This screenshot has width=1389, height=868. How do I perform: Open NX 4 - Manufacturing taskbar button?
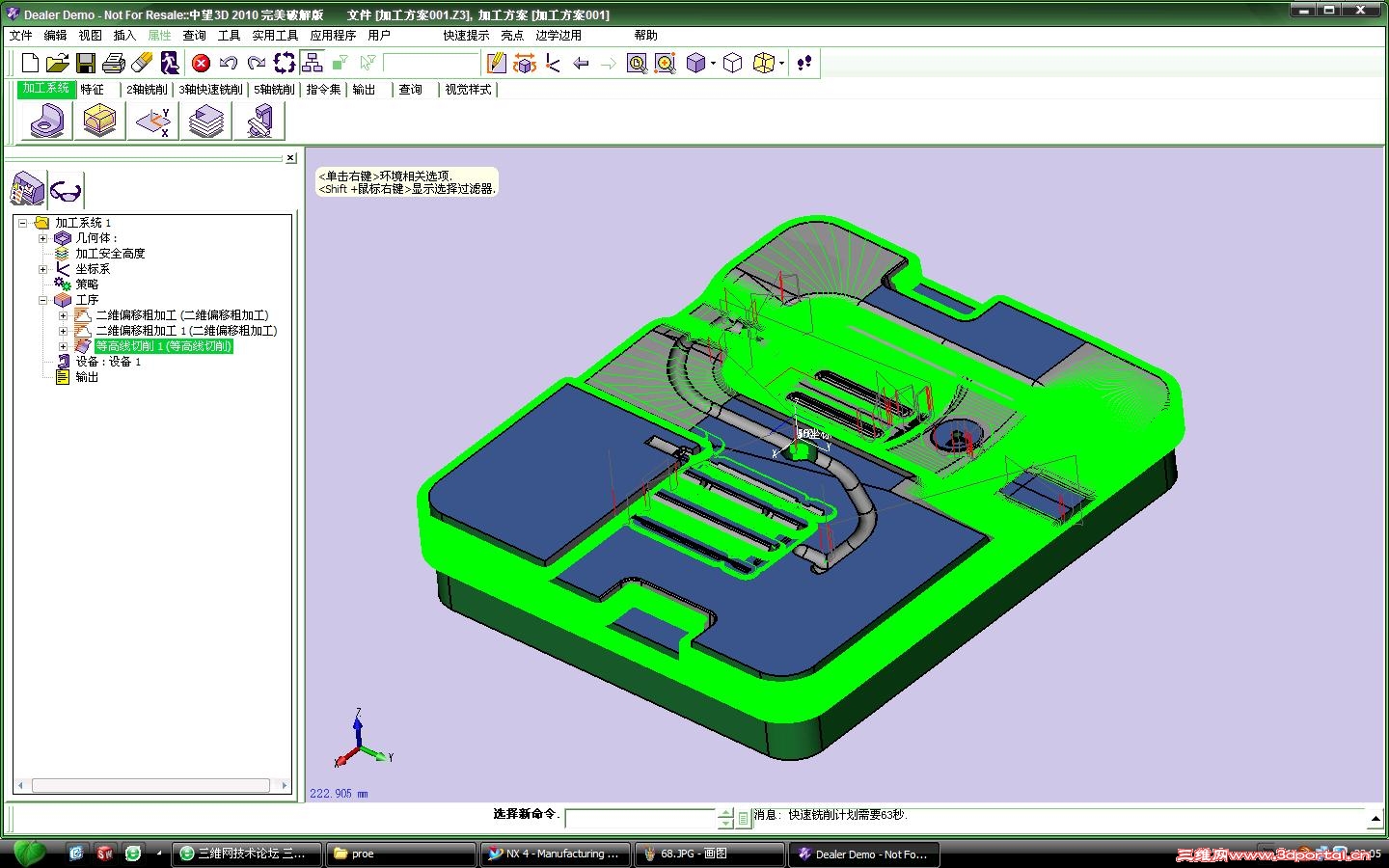pos(556,854)
